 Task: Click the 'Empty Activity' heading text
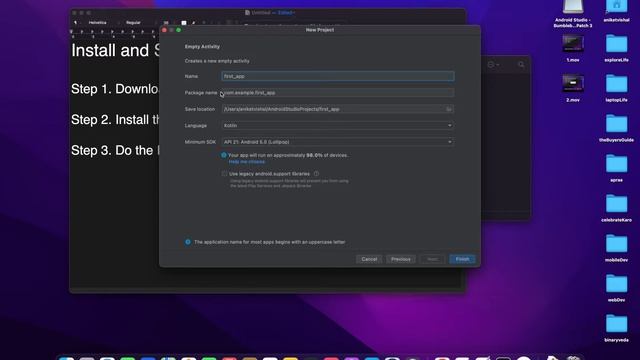(202, 47)
